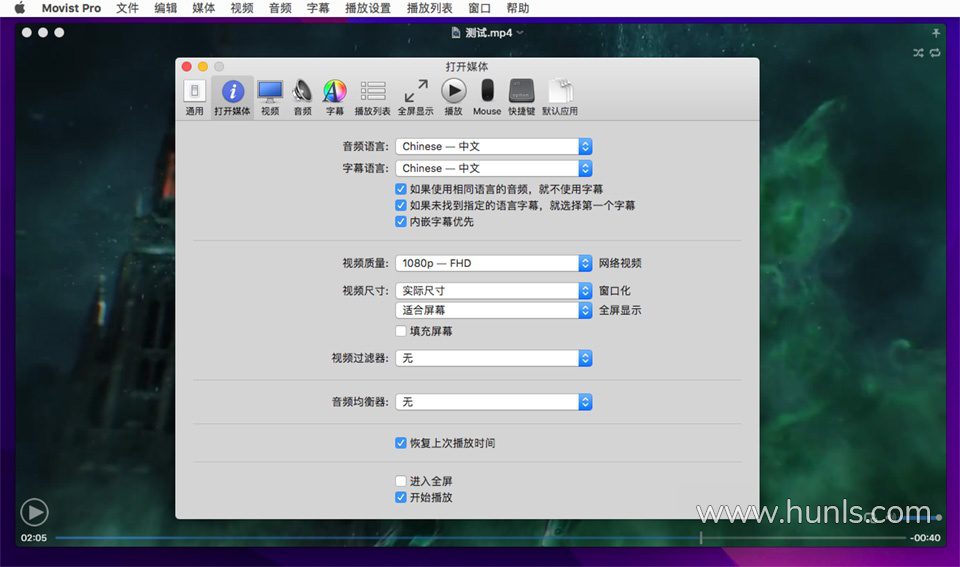960x567 pixels.
Task: Select the 视频 (Video) preferences icon
Action: click(270, 97)
